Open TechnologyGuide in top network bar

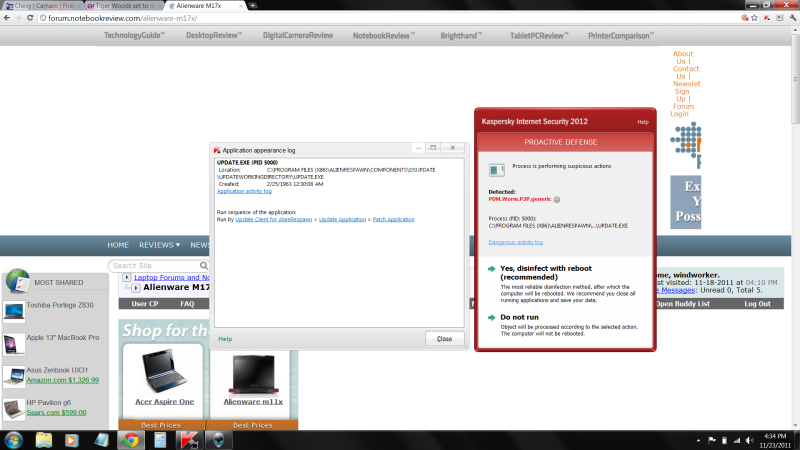point(134,36)
